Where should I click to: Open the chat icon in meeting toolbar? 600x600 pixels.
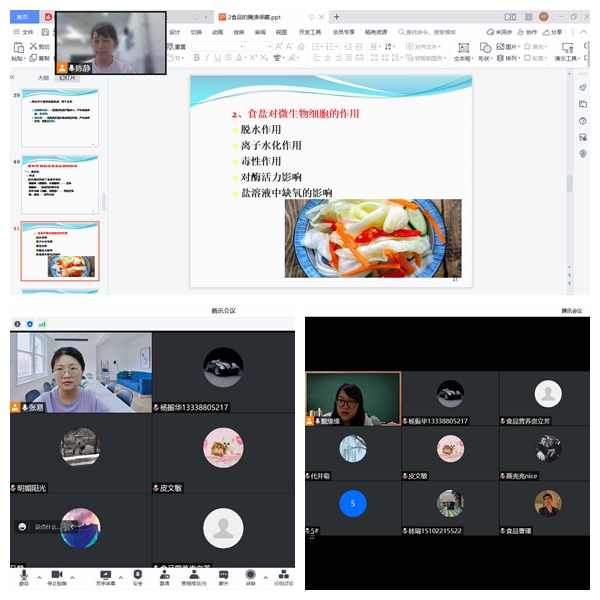pos(223,575)
